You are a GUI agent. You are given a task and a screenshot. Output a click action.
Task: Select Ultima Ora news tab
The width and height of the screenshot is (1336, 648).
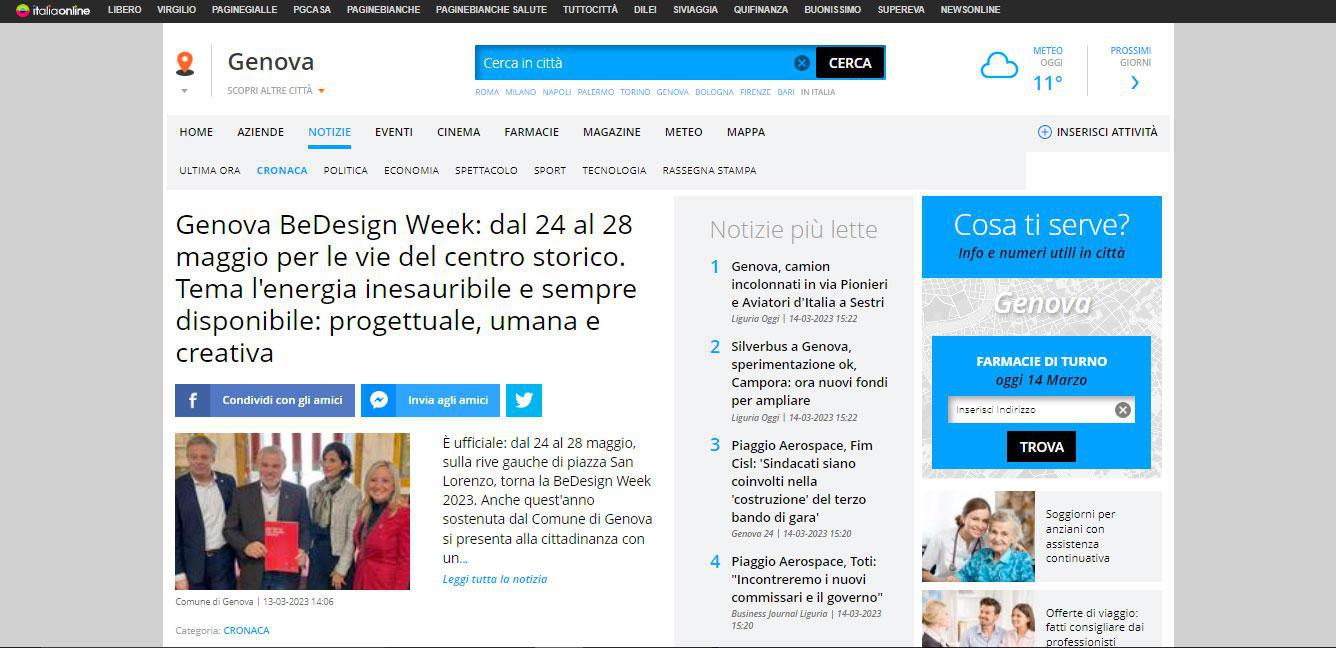pyautogui.click(x=210, y=171)
